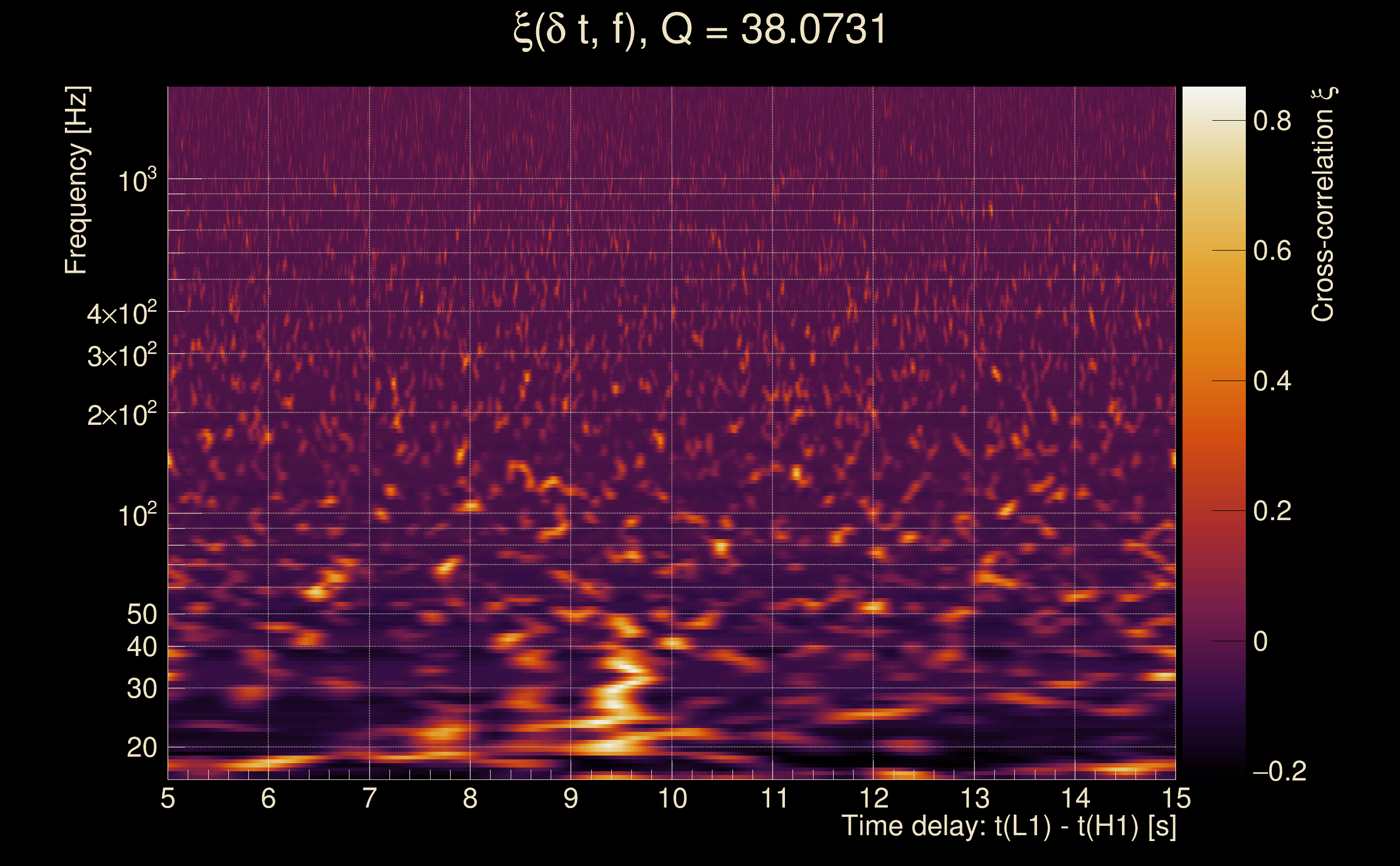Click the Time delay t(L1) - t(H1) label
1400x866 pixels.
click(1008, 826)
